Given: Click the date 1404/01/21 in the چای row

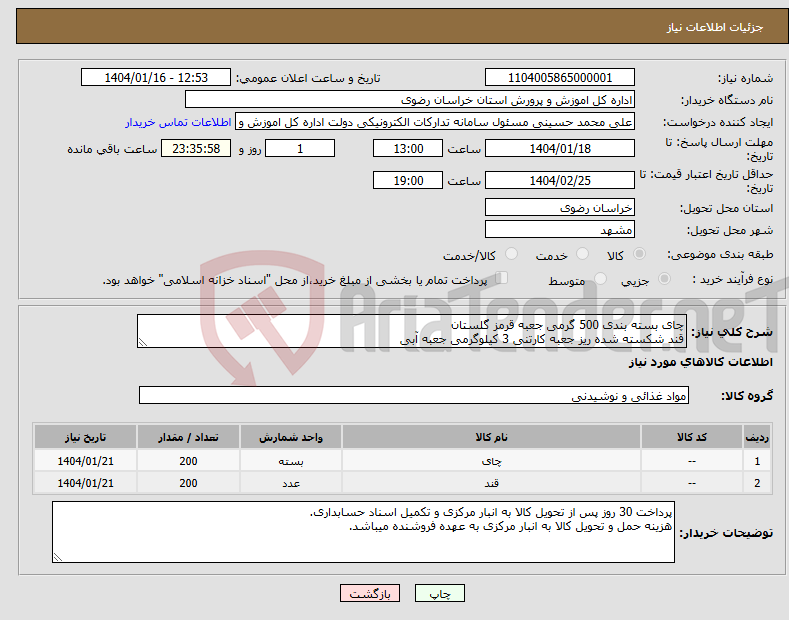Looking at the screenshot, I should coord(86,461).
